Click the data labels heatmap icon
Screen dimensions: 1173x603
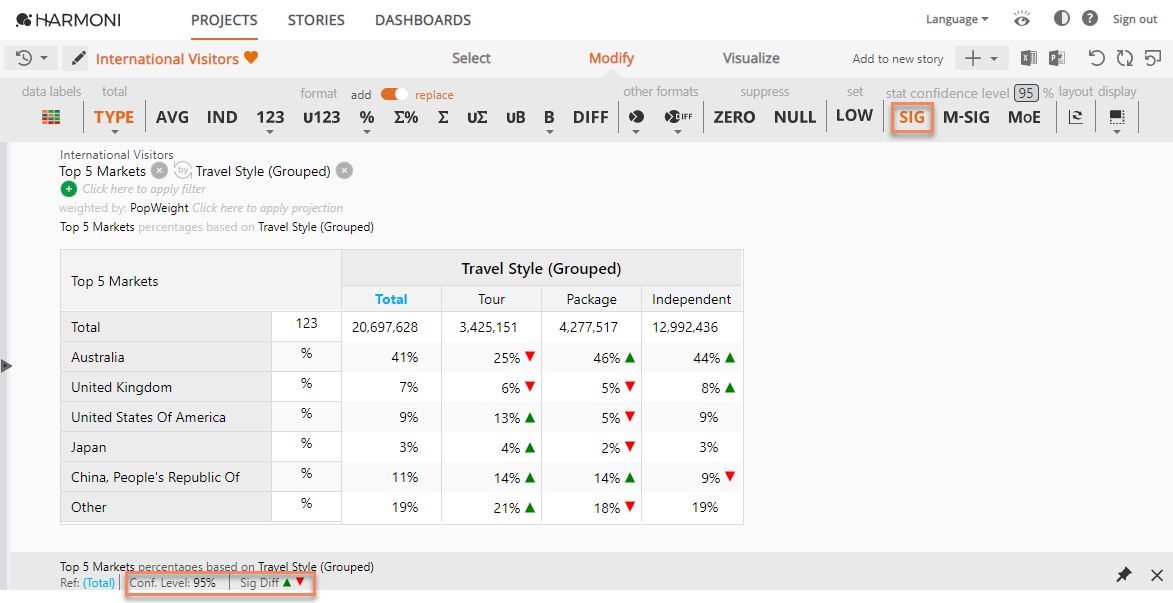[x=51, y=117]
